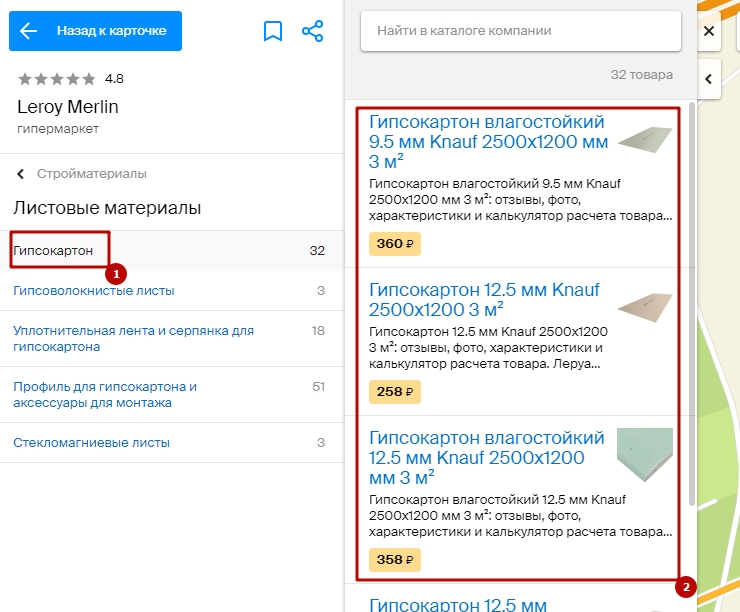Viewport: 740px width, 612px height.
Task: Select the Гипсокартон category
Action: pyautogui.click(x=54, y=250)
